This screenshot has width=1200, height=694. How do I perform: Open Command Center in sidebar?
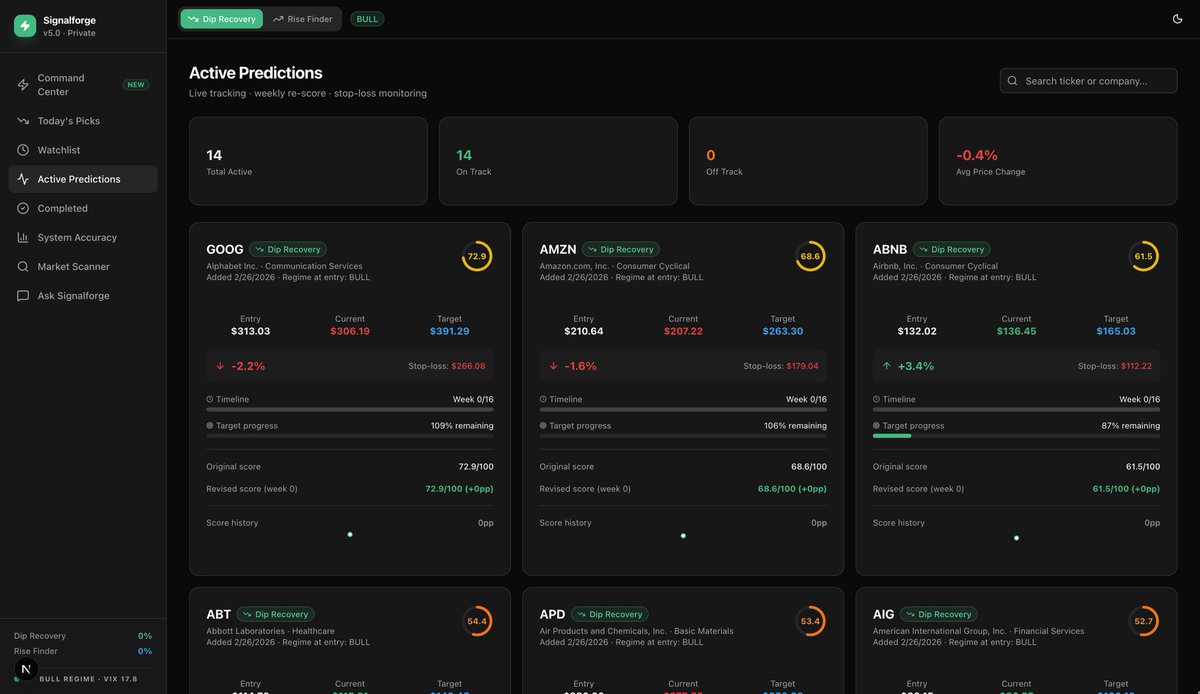(x=83, y=85)
